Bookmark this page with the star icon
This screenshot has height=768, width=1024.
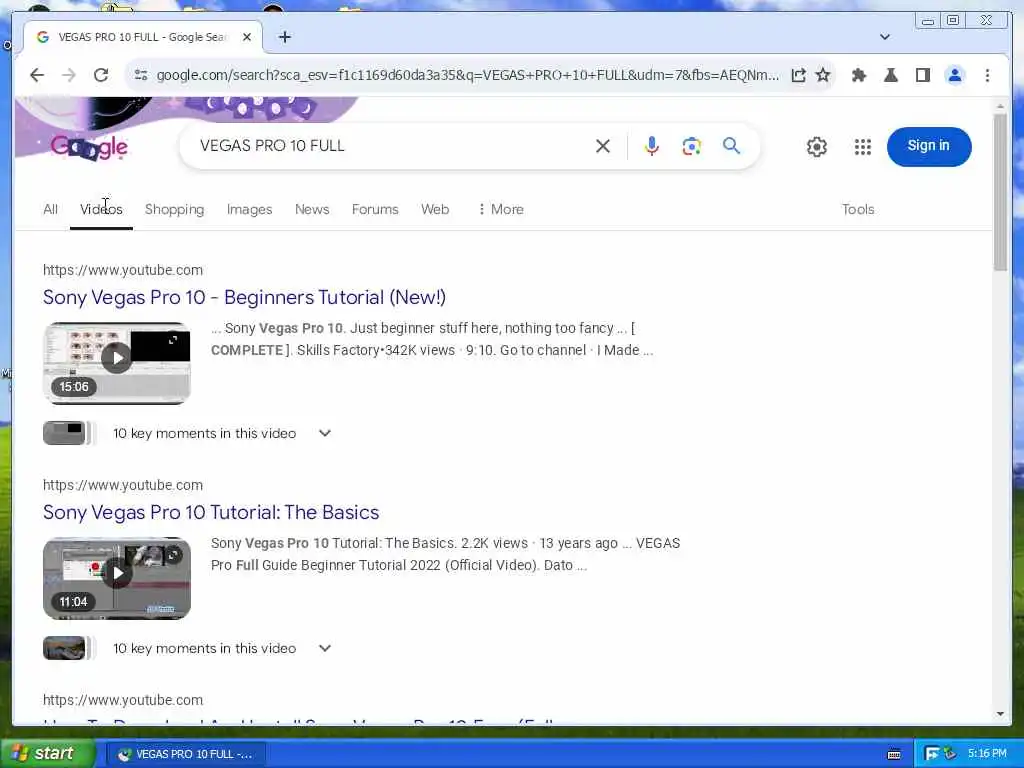click(823, 75)
